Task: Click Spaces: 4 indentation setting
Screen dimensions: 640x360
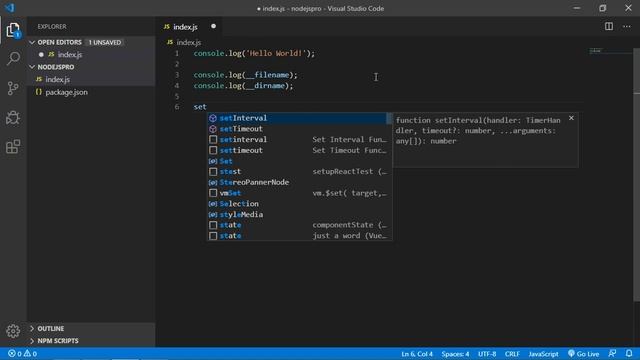Action: point(455,354)
